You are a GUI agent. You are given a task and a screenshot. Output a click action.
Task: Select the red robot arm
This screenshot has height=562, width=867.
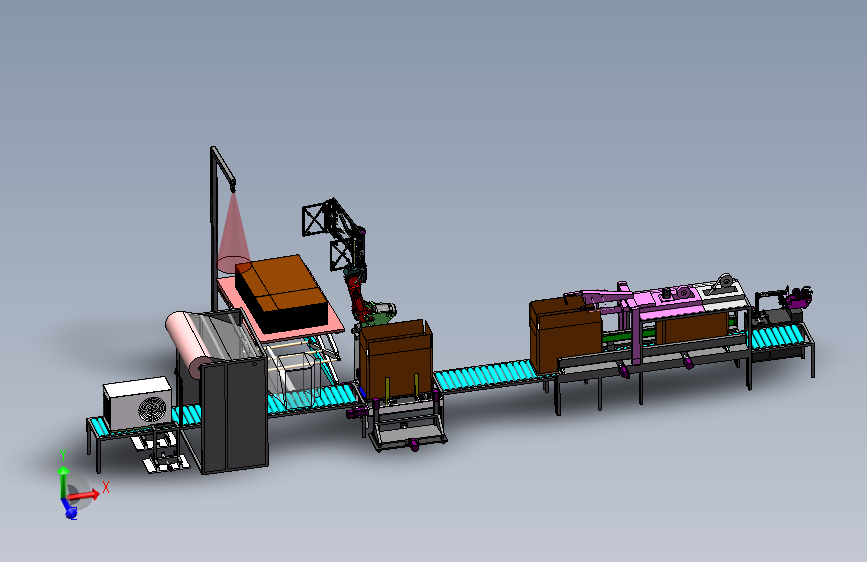point(356,299)
